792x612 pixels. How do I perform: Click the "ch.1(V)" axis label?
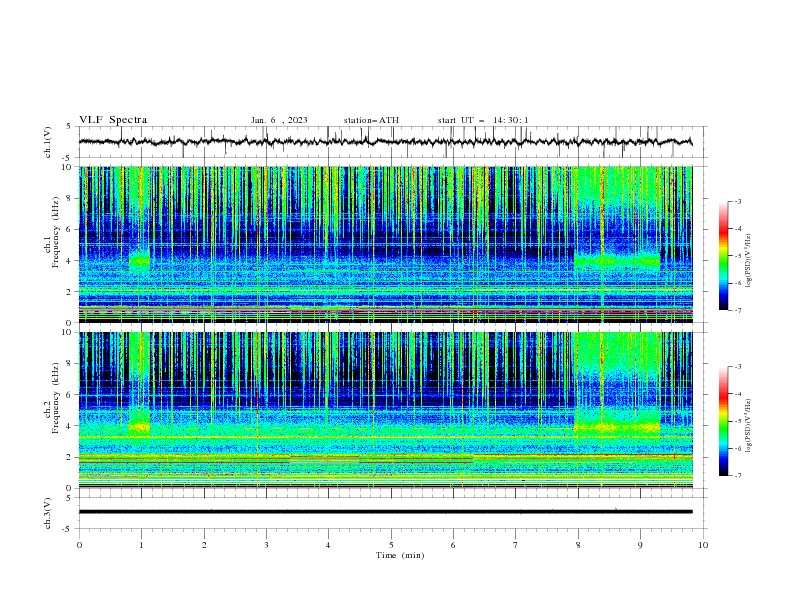pos(48,142)
